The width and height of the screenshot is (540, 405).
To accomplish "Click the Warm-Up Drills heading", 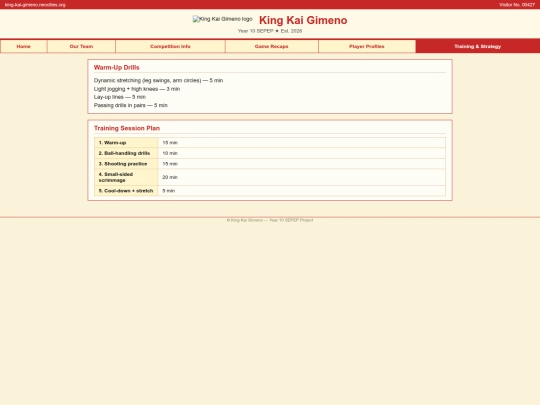I will tap(117, 68).
